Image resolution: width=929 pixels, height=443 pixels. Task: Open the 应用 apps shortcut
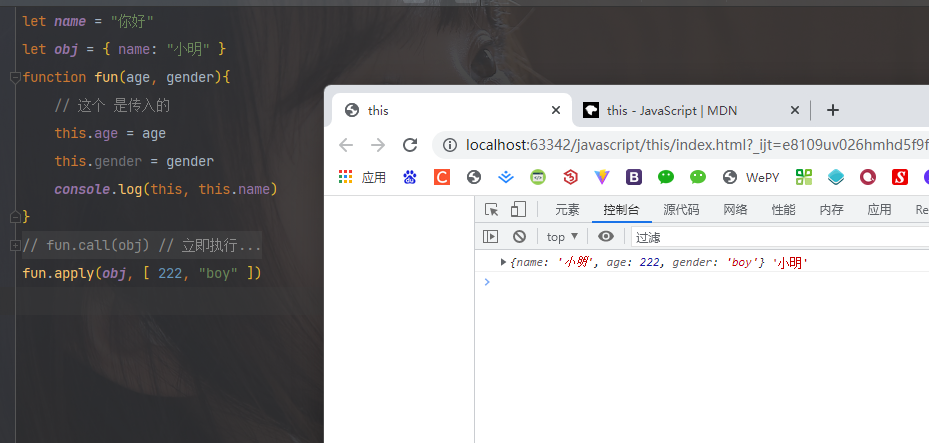(x=362, y=177)
